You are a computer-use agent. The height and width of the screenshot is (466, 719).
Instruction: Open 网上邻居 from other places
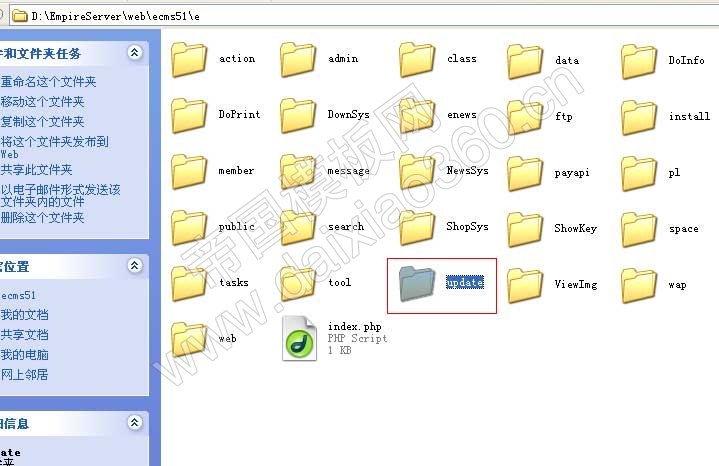pos(24,375)
